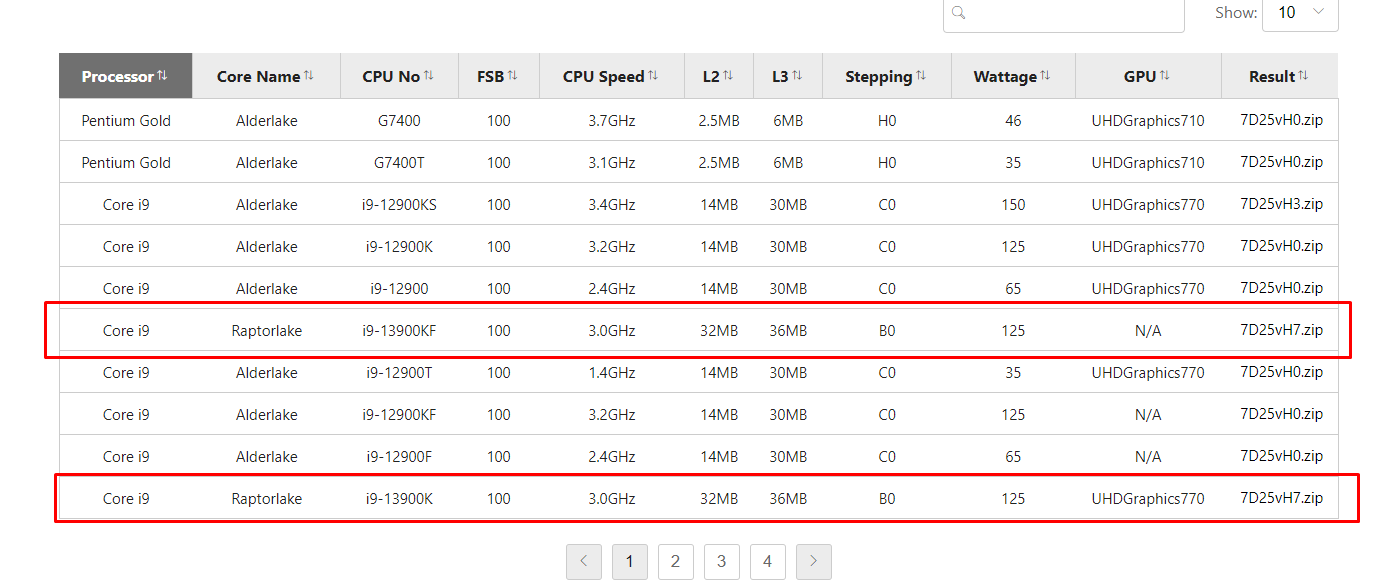Click the 46 wattage value
The image size is (1395, 582).
pos(1013,121)
